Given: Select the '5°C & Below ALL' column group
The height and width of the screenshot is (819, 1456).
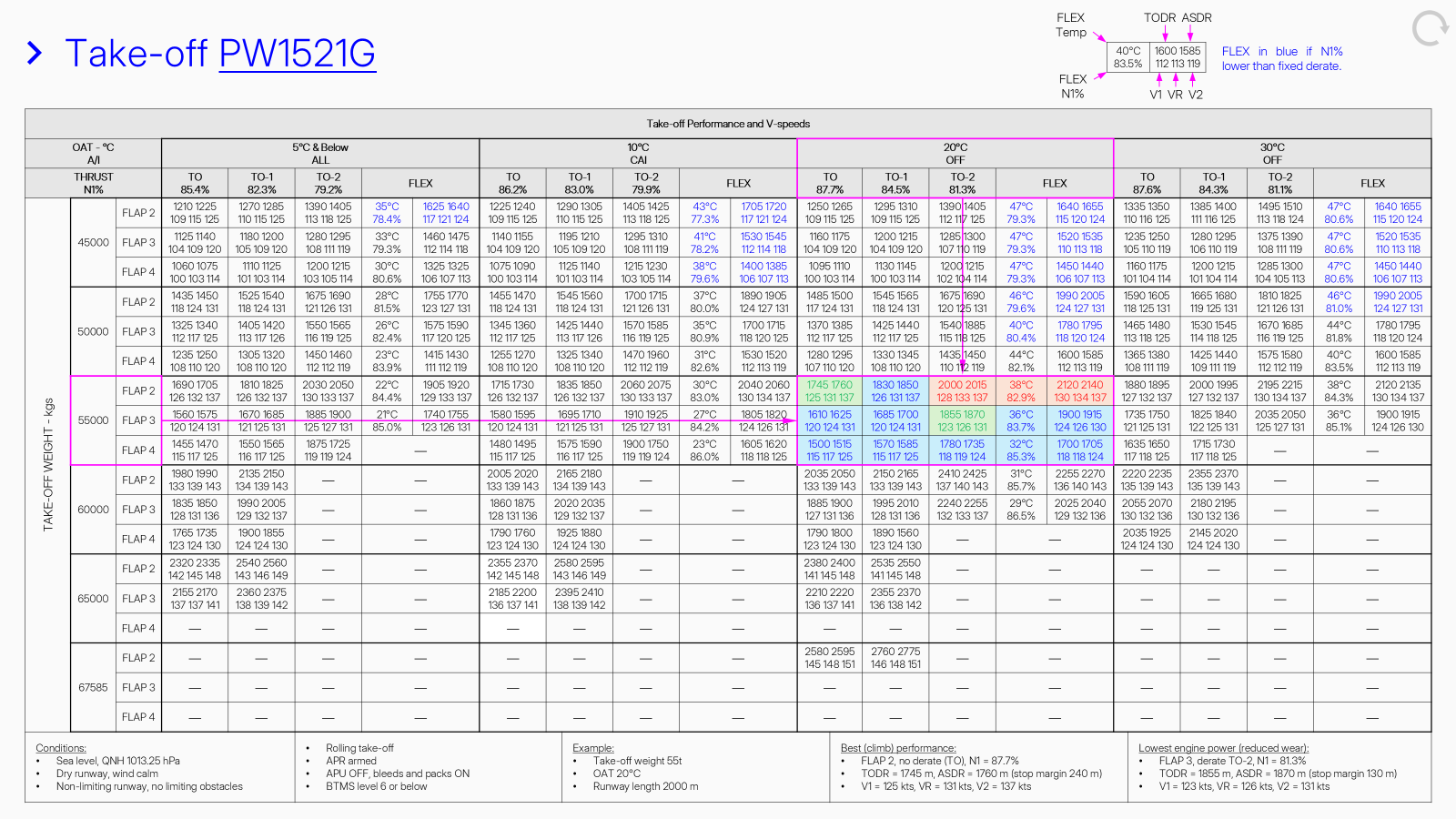Looking at the screenshot, I should pyautogui.click(x=320, y=154).
